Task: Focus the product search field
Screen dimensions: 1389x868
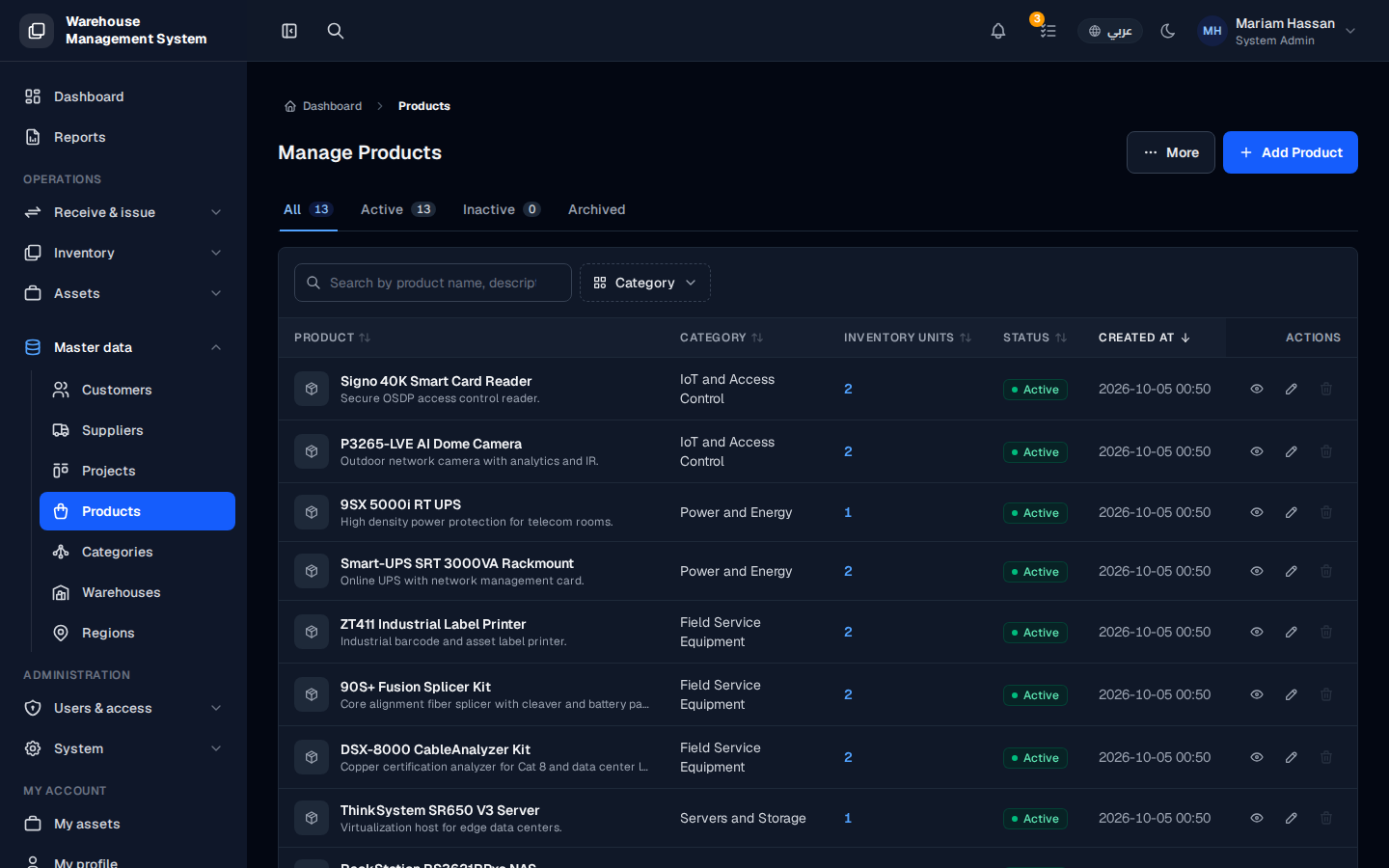Action: [433, 283]
